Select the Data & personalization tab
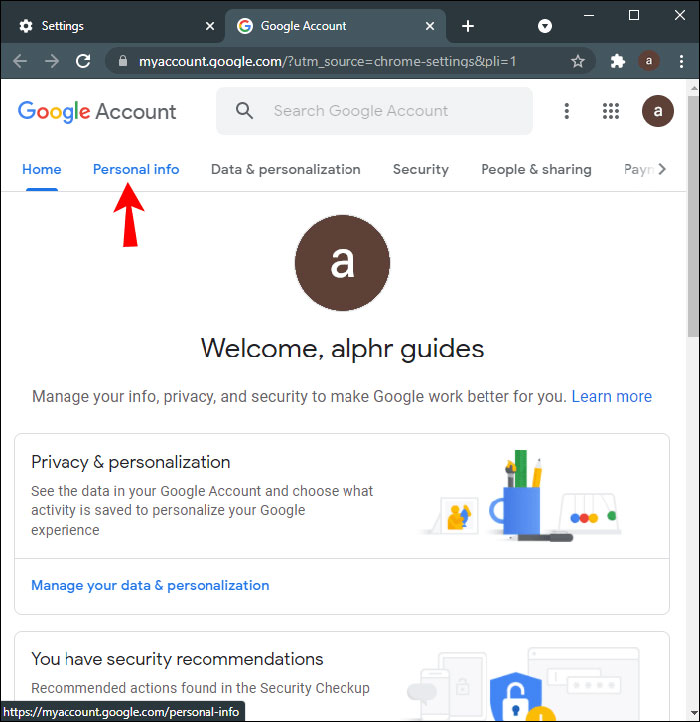This screenshot has width=700, height=722. click(285, 169)
